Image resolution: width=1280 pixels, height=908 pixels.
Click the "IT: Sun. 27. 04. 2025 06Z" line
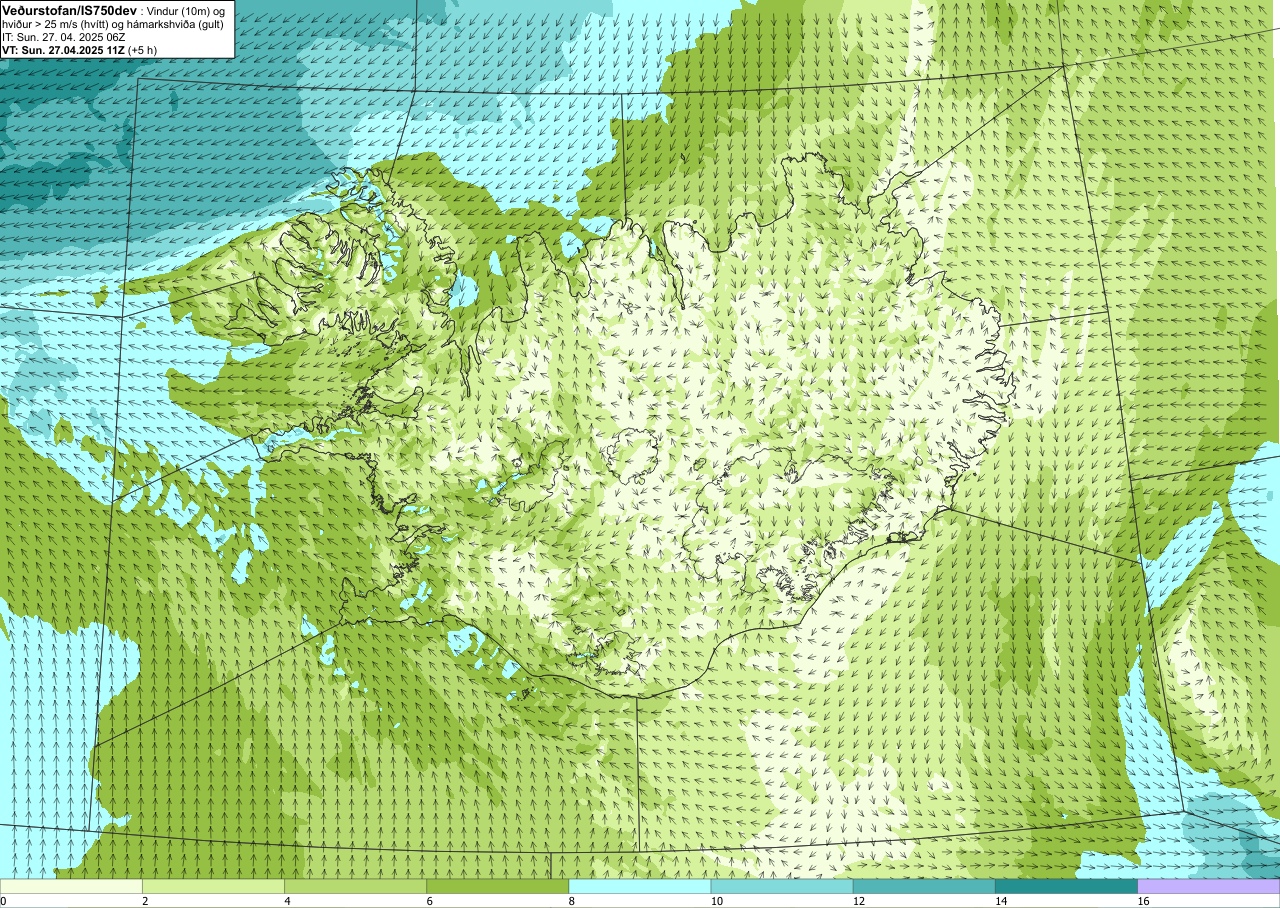[x=64, y=37]
